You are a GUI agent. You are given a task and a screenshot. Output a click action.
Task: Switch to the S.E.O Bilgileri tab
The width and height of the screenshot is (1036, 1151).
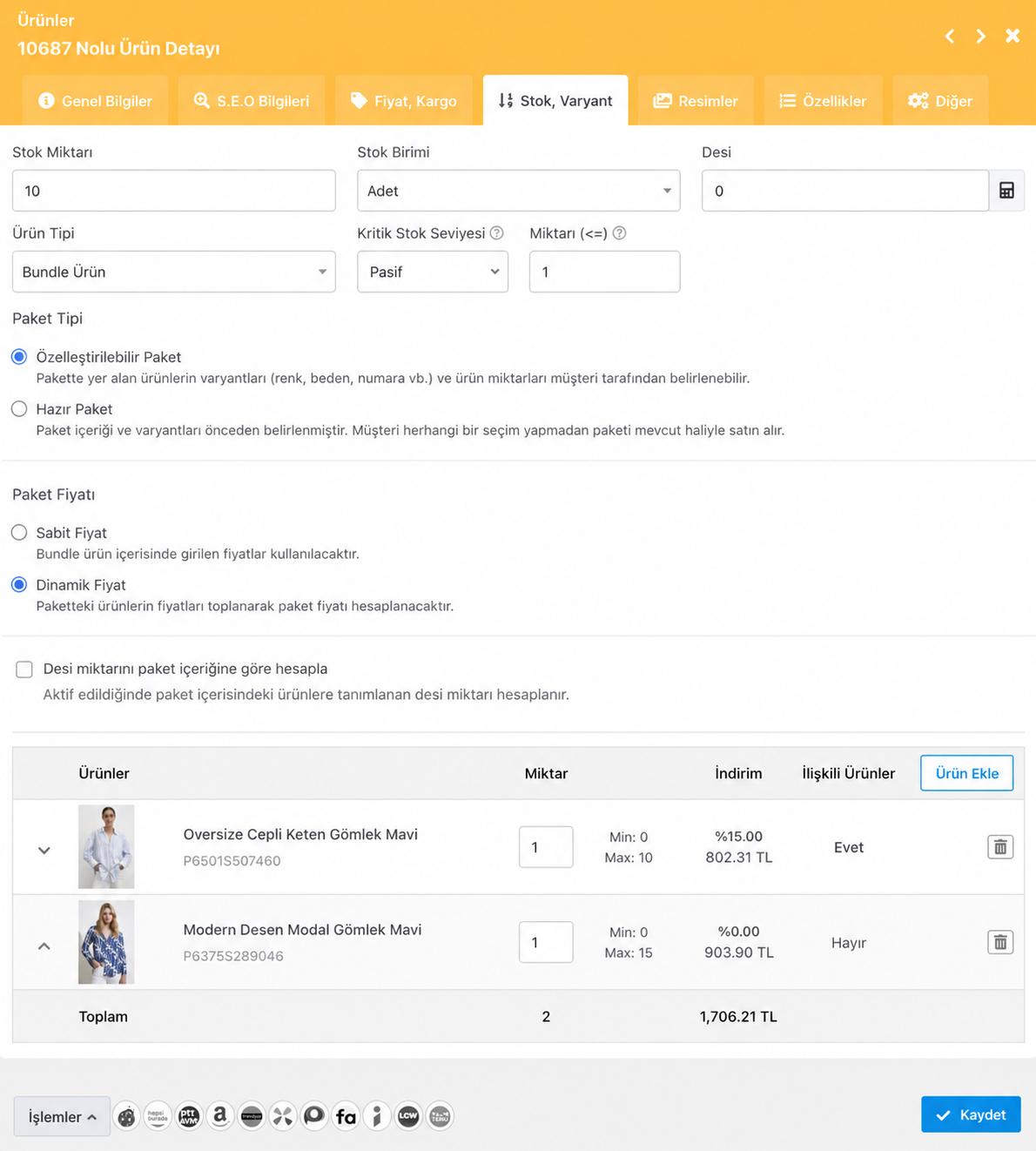coord(252,101)
